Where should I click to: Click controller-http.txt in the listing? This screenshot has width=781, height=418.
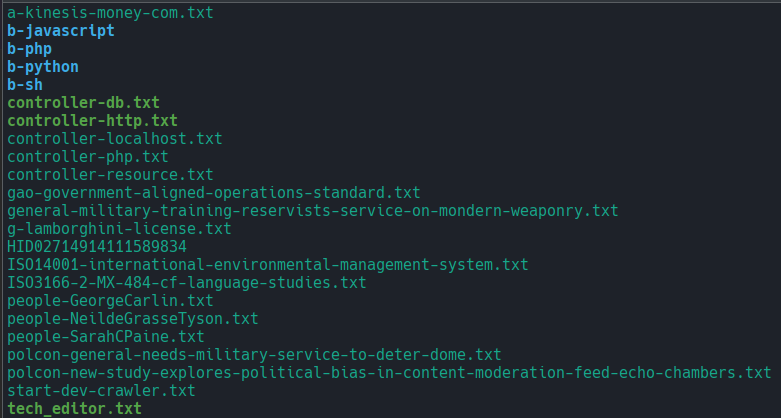92,121
